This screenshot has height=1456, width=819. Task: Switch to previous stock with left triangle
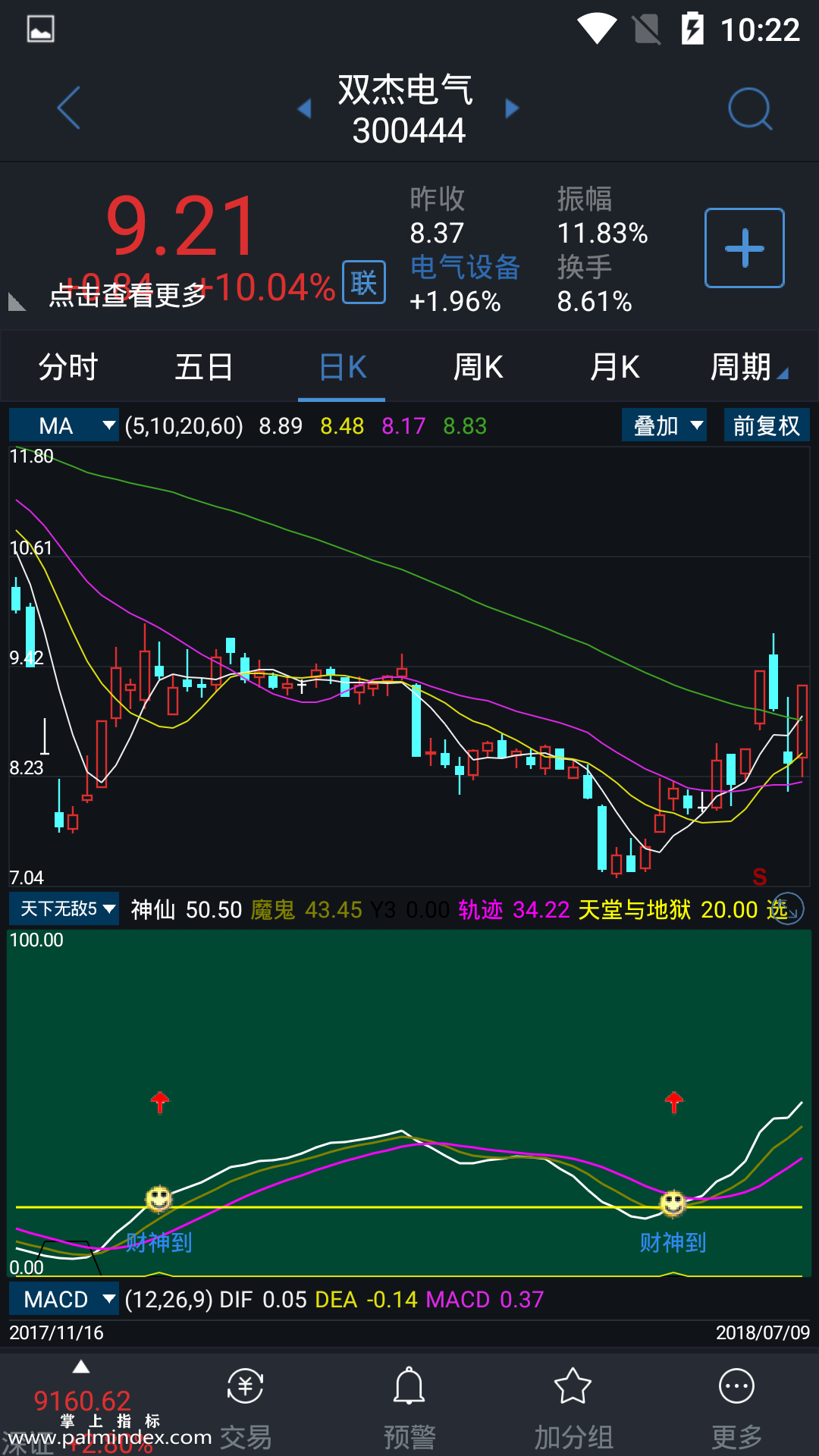tap(304, 108)
